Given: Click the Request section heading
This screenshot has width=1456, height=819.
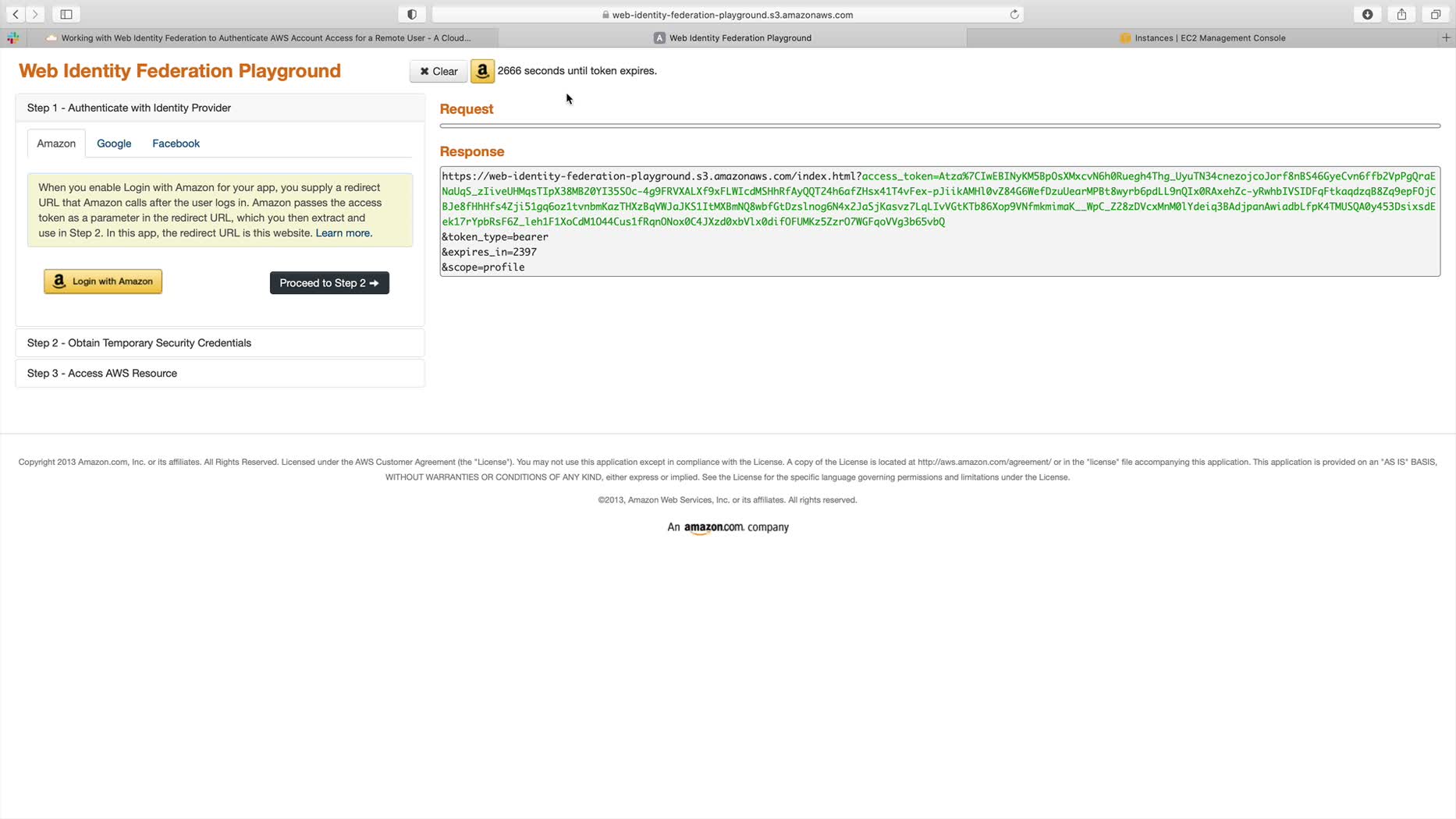Looking at the screenshot, I should [467, 109].
